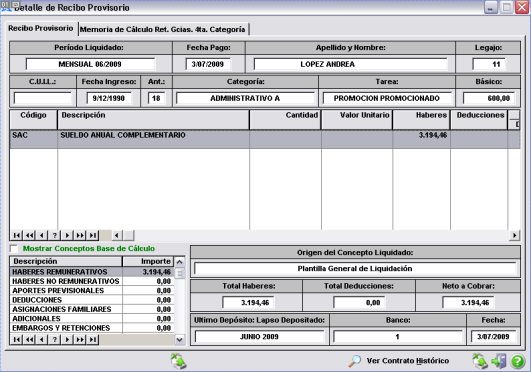Click the Haberes column header
Screen dimensions: 531x372
click(422, 119)
